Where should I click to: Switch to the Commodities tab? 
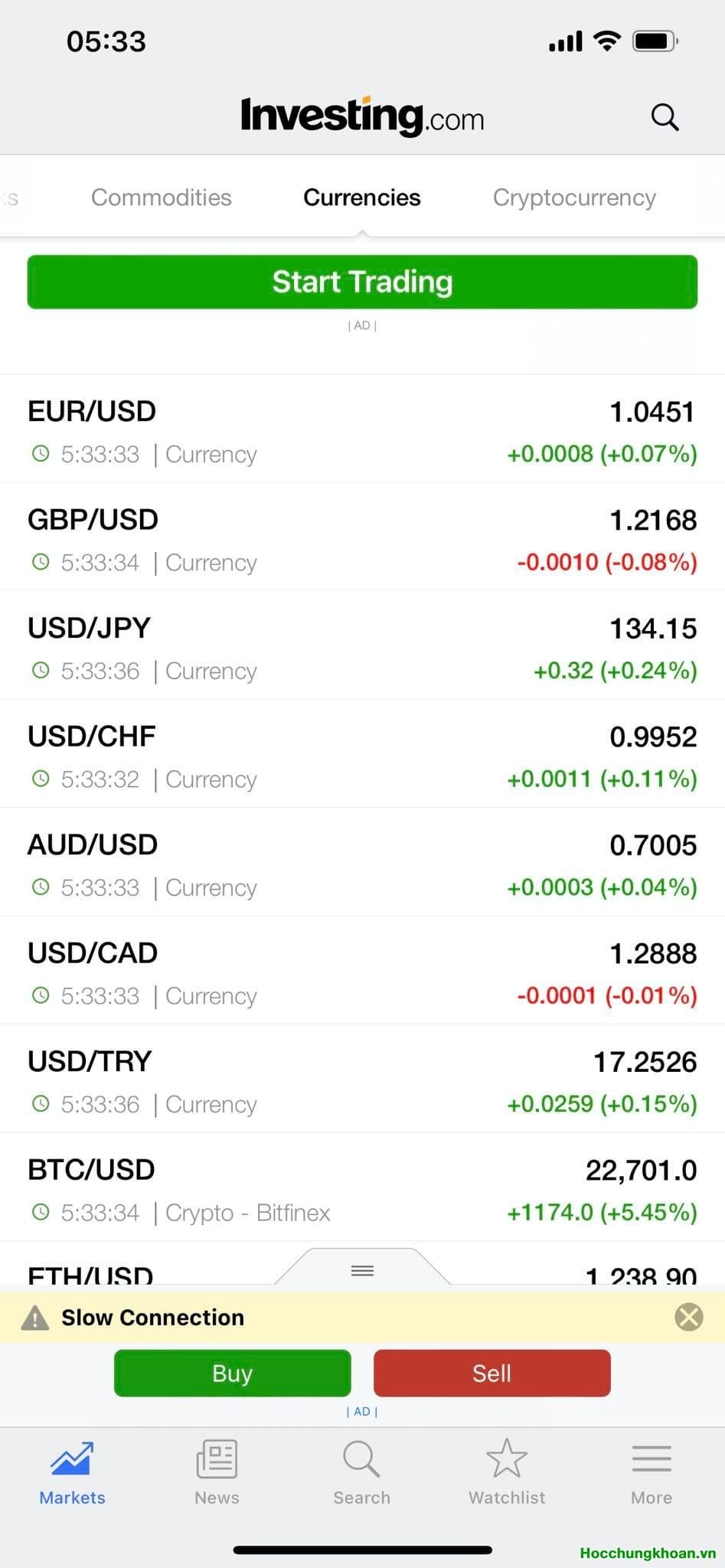click(x=162, y=198)
